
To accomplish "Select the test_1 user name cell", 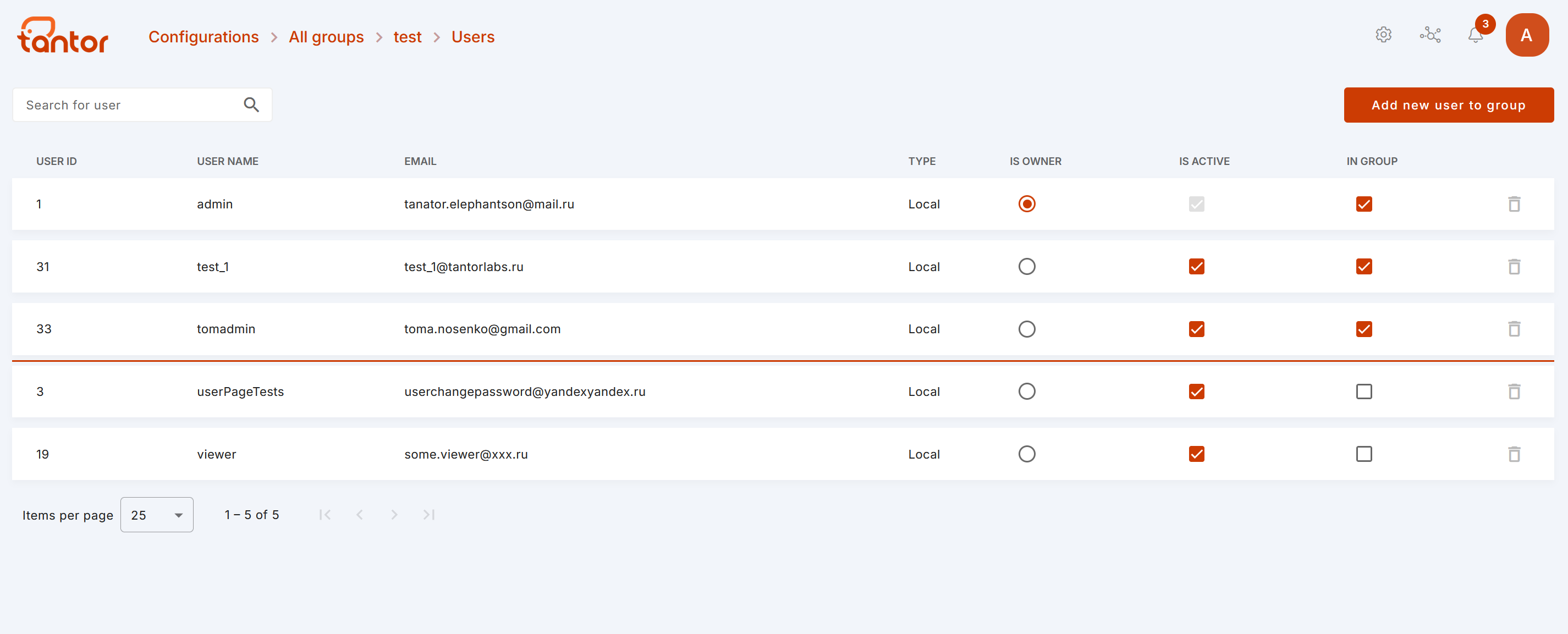I will click(x=212, y=267).
